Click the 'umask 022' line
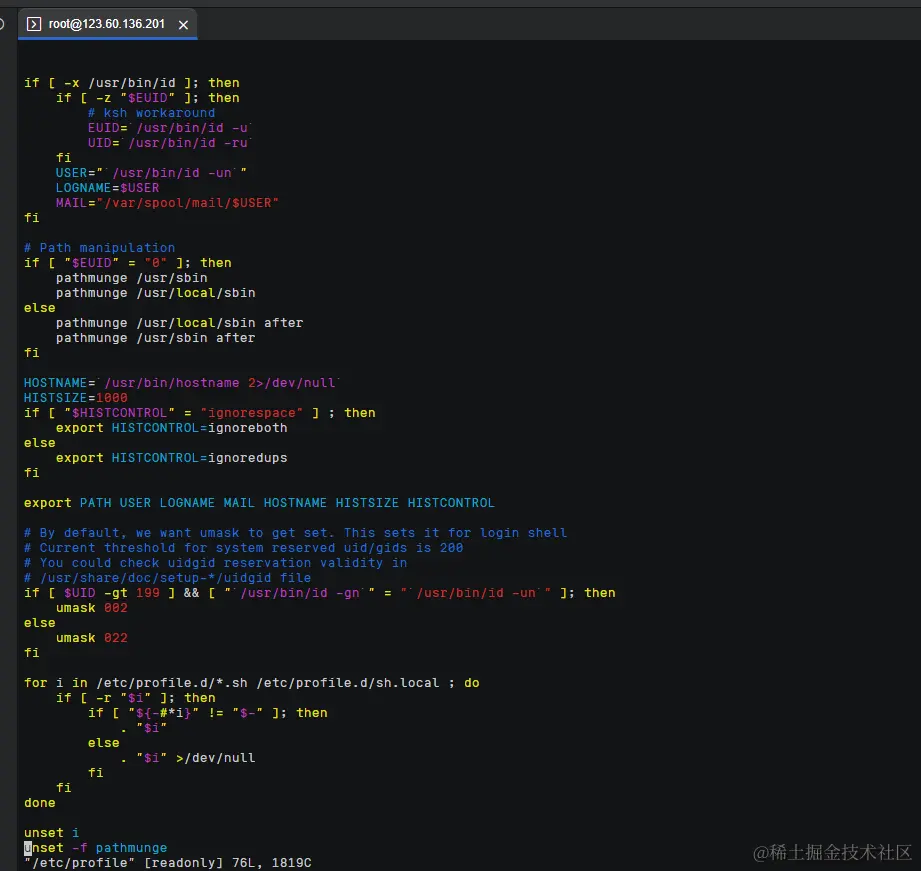 click(92, 638)
